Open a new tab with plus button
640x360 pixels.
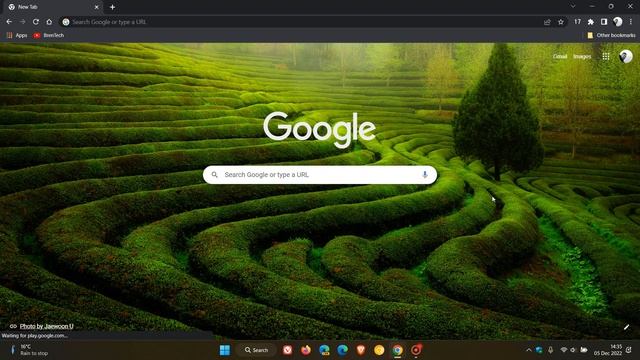(x=112, y=7)
